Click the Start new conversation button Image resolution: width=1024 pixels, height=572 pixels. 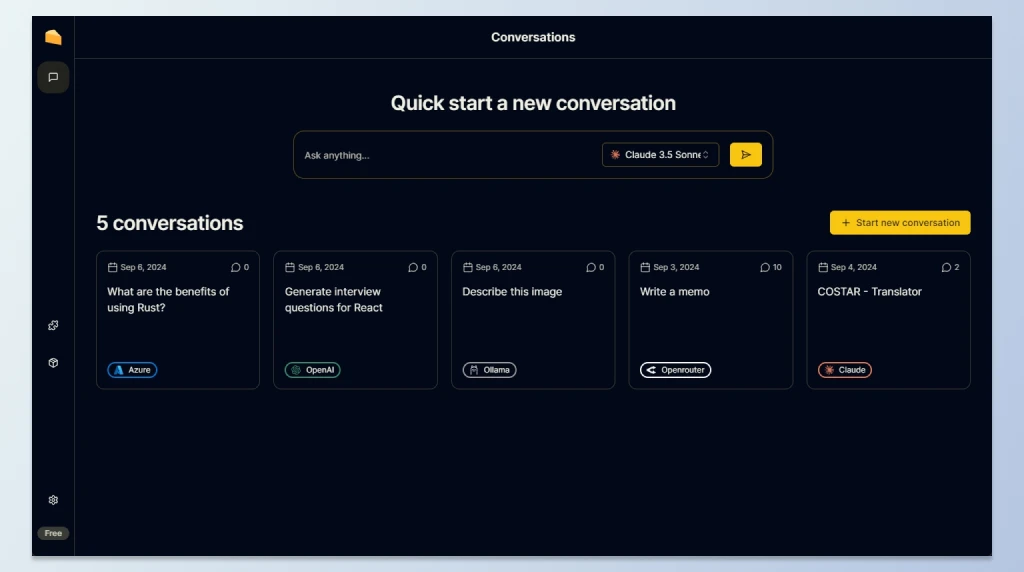click(x=900, y=223)
